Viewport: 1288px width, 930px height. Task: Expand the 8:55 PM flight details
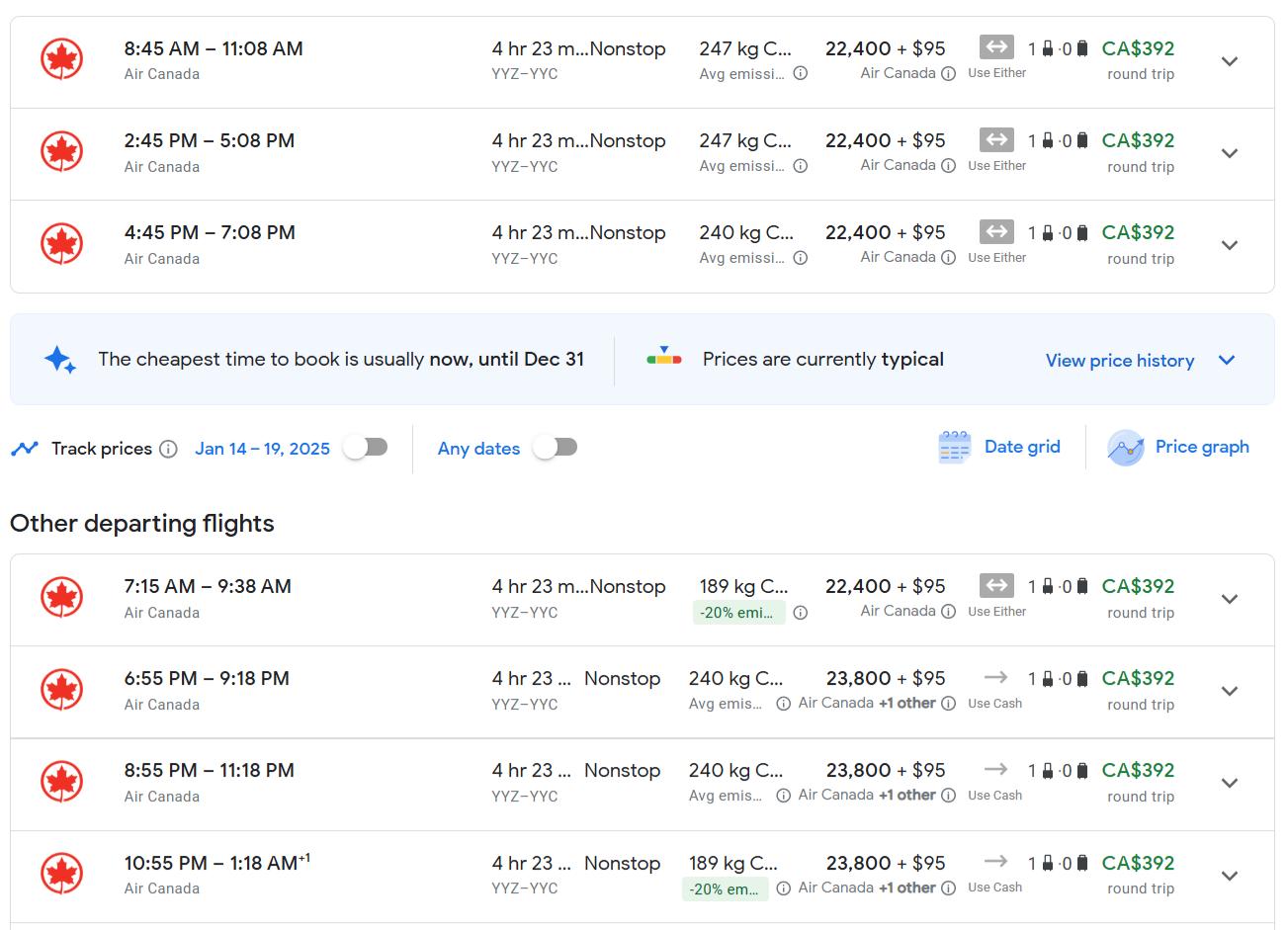(1230, 784)
